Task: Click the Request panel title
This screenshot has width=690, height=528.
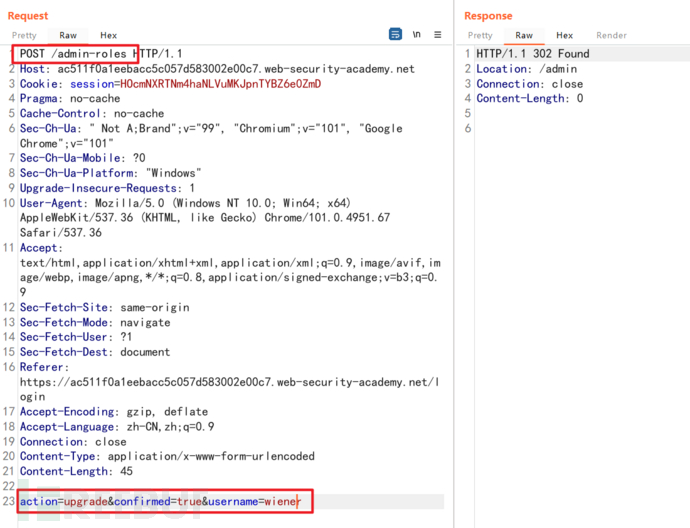Action: coord(28,15)
